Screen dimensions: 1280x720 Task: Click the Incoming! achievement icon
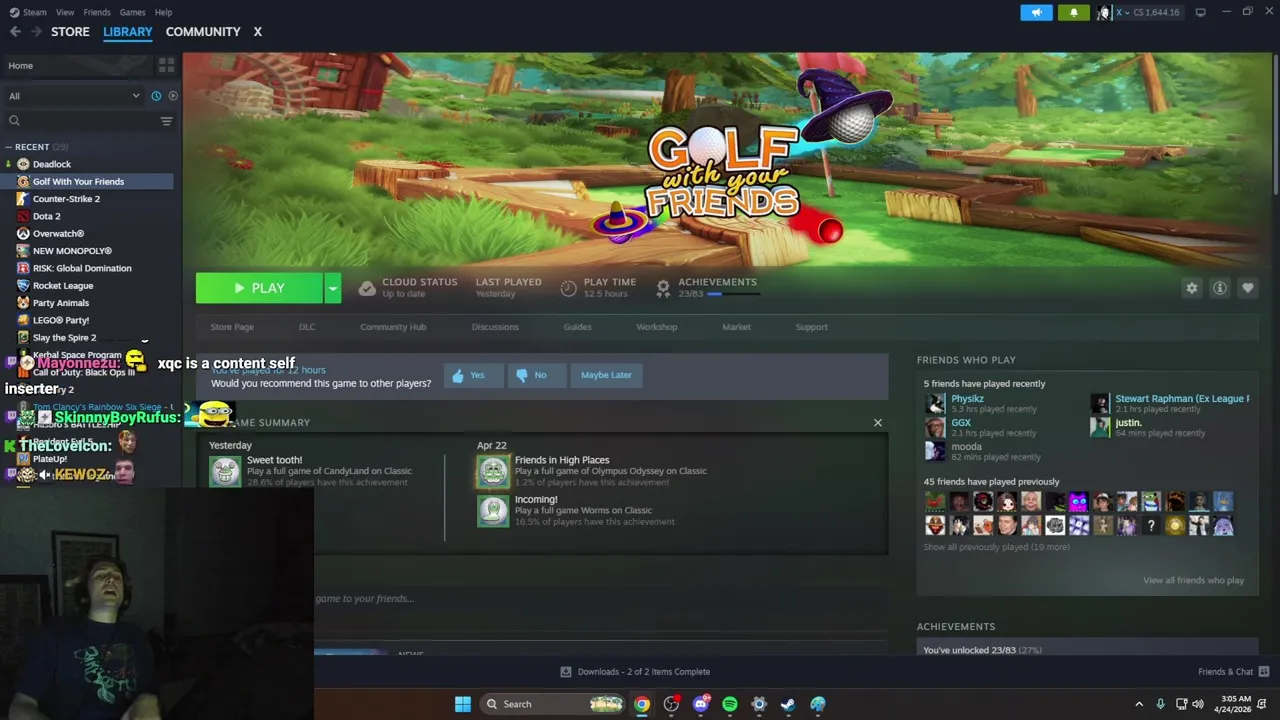click(x=492, y=511)
